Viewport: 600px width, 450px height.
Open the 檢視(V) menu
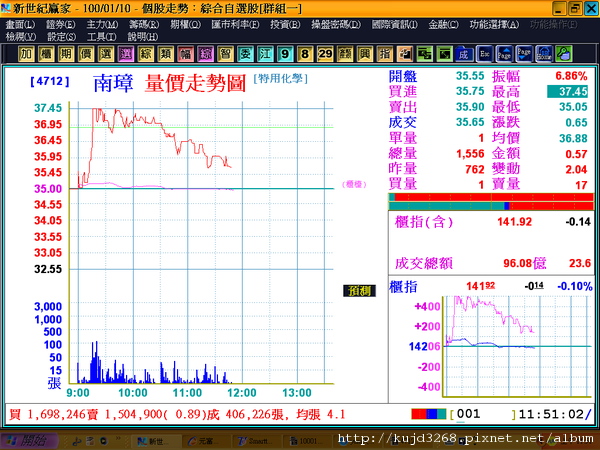tap(21, 37)
